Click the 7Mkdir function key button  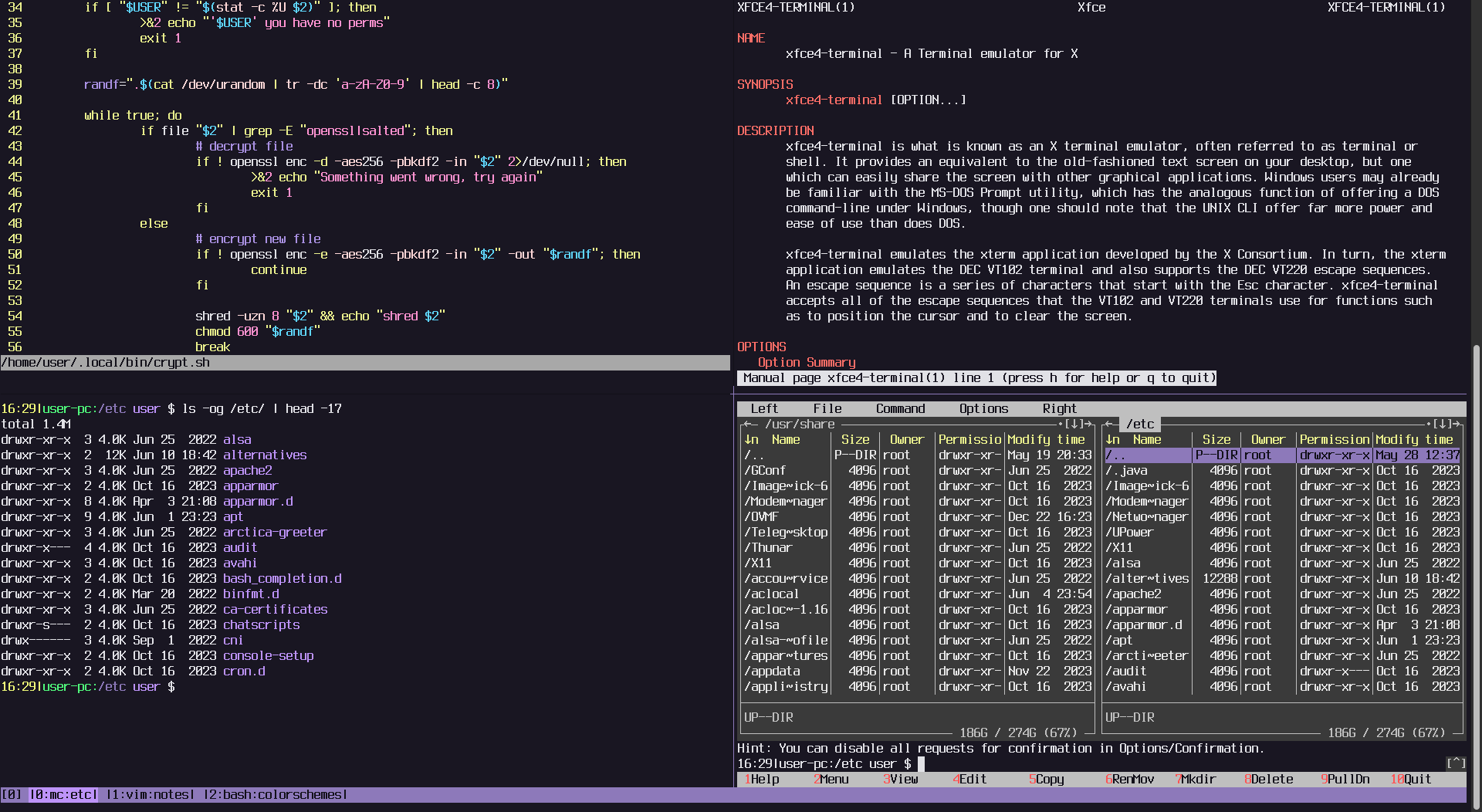click(1196, 779)
